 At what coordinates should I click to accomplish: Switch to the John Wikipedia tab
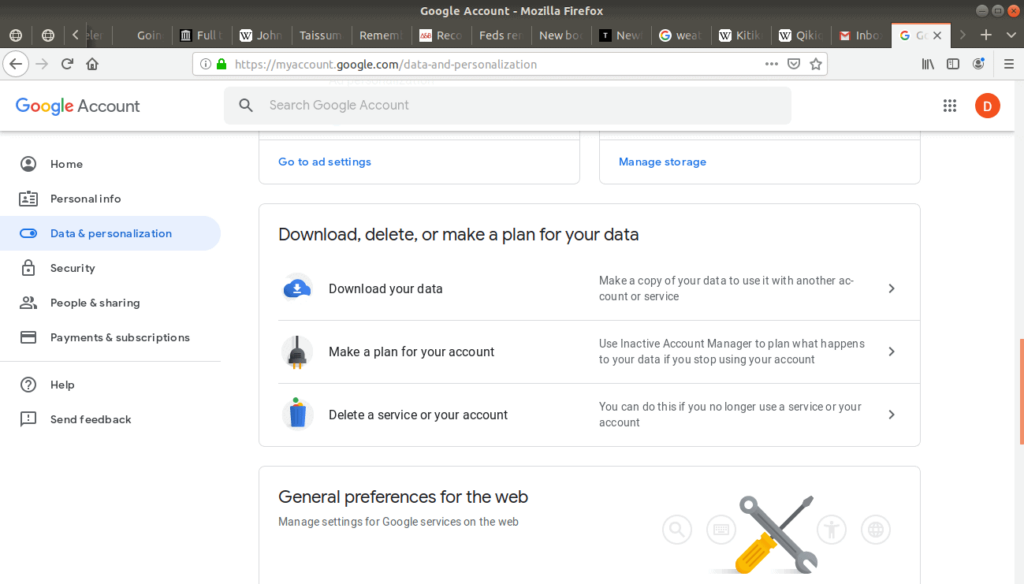[260, 35]
